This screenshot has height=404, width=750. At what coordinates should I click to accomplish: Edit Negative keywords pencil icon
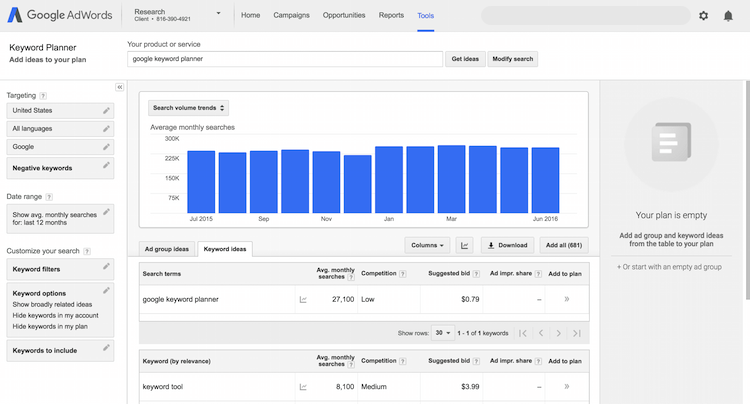pyautogui.click(x=106, y=165)
